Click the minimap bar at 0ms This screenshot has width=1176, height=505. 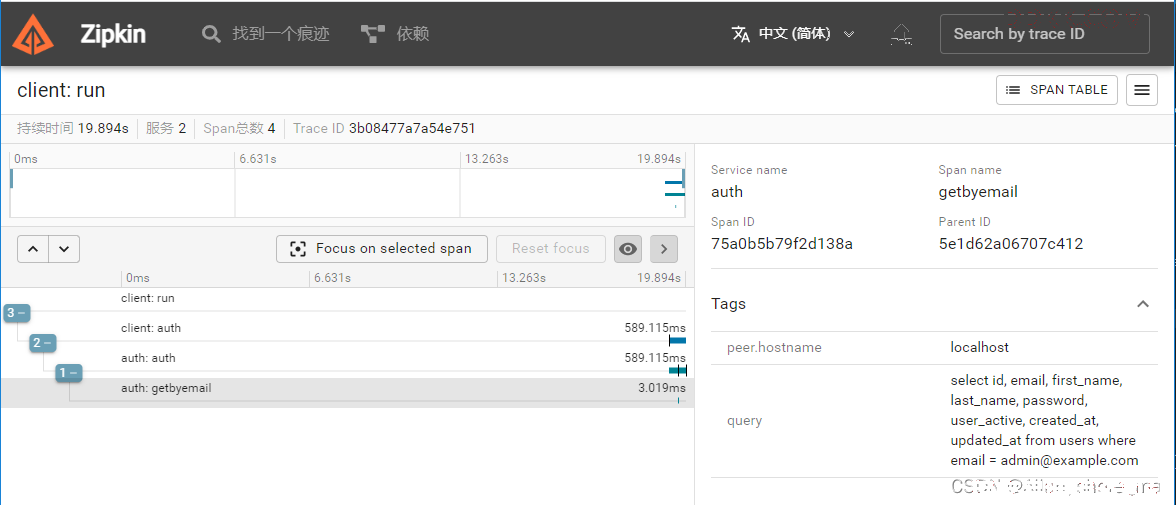(x=12, y=179)
